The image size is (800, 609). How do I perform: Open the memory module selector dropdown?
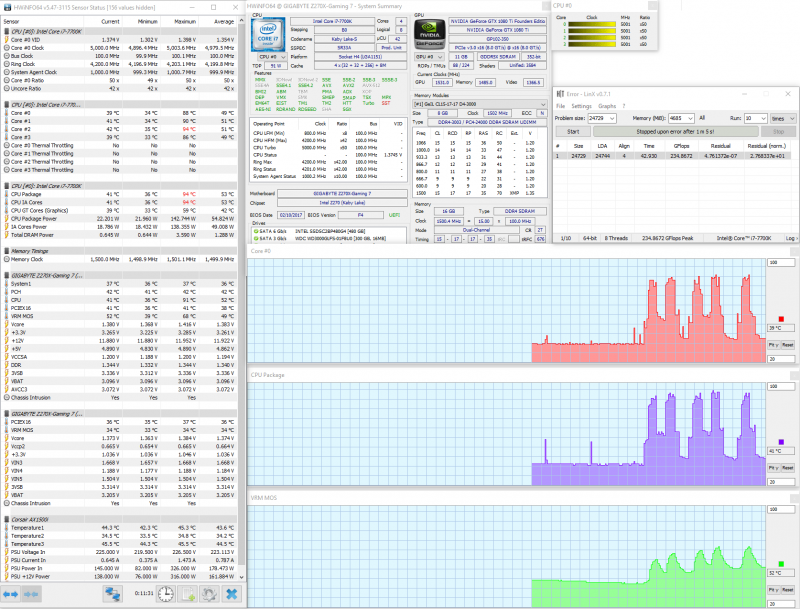tap(480, 104)
